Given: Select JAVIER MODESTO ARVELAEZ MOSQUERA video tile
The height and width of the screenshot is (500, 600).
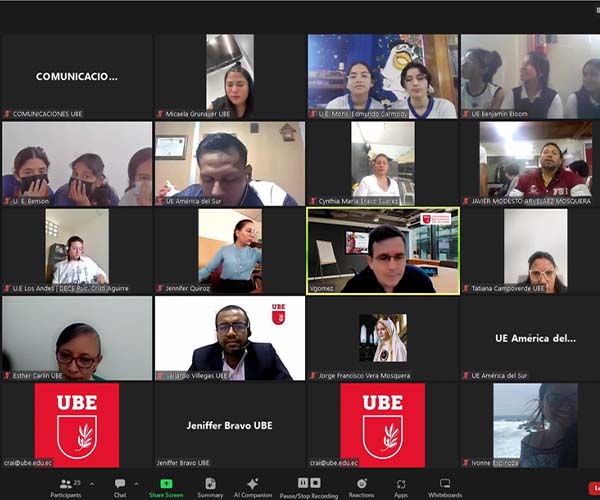Looking at the screenshot, I should point(530,164).
